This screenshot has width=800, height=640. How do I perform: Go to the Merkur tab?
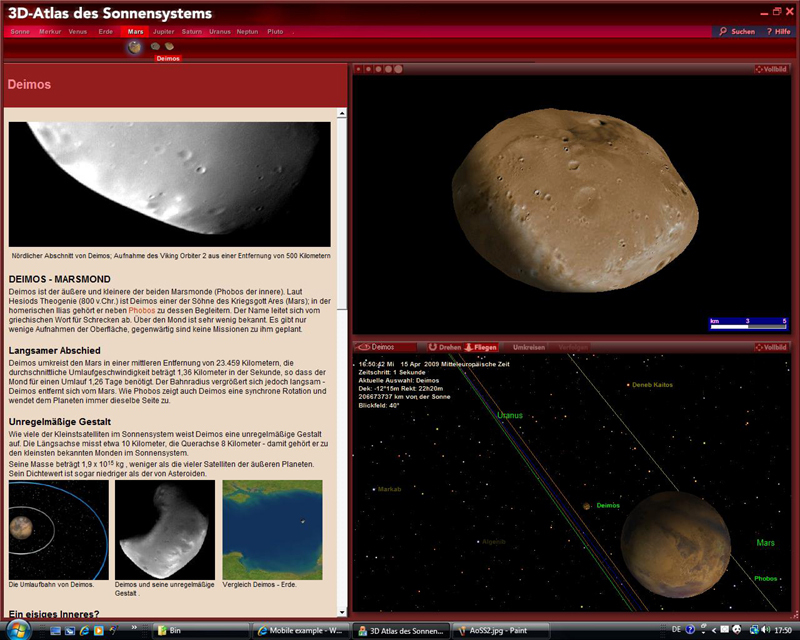(x=50, y=32)
